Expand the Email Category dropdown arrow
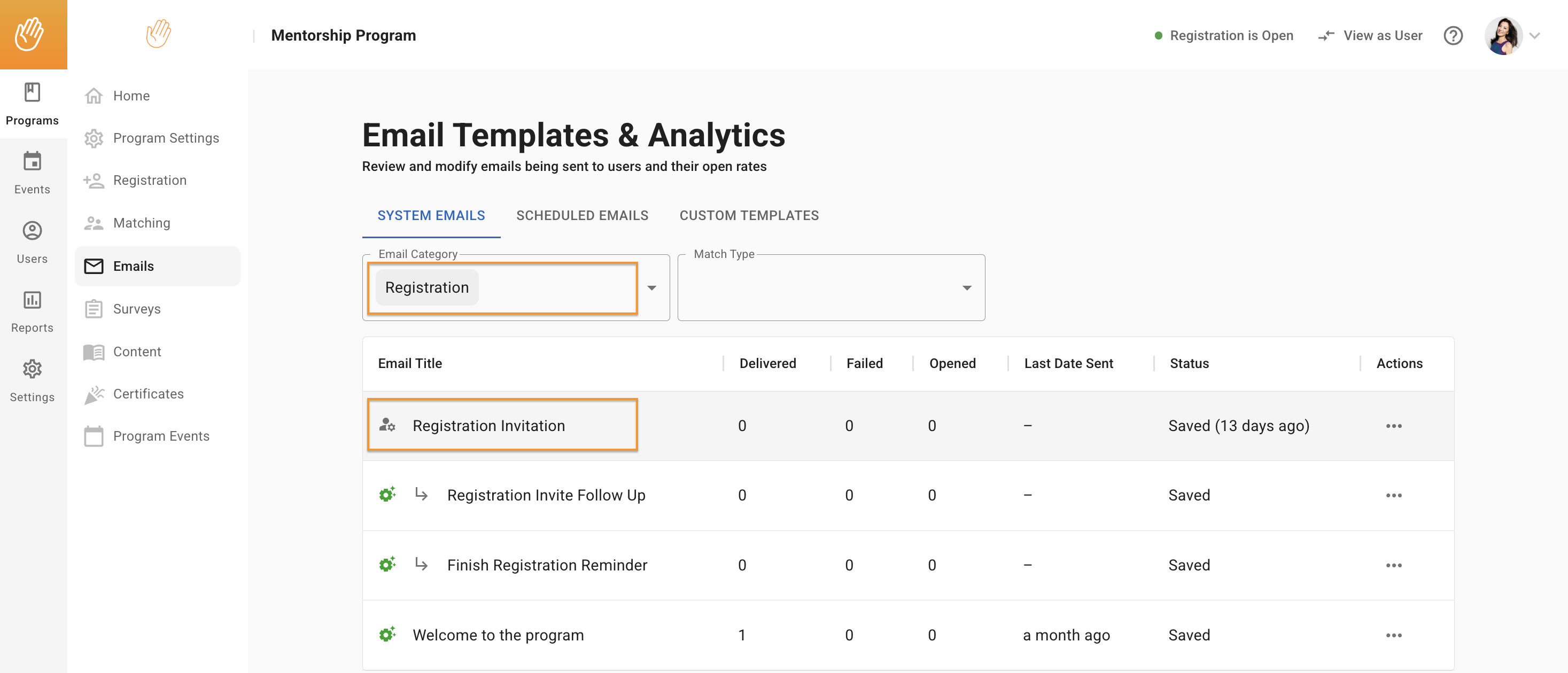 [x=651, y=288]
